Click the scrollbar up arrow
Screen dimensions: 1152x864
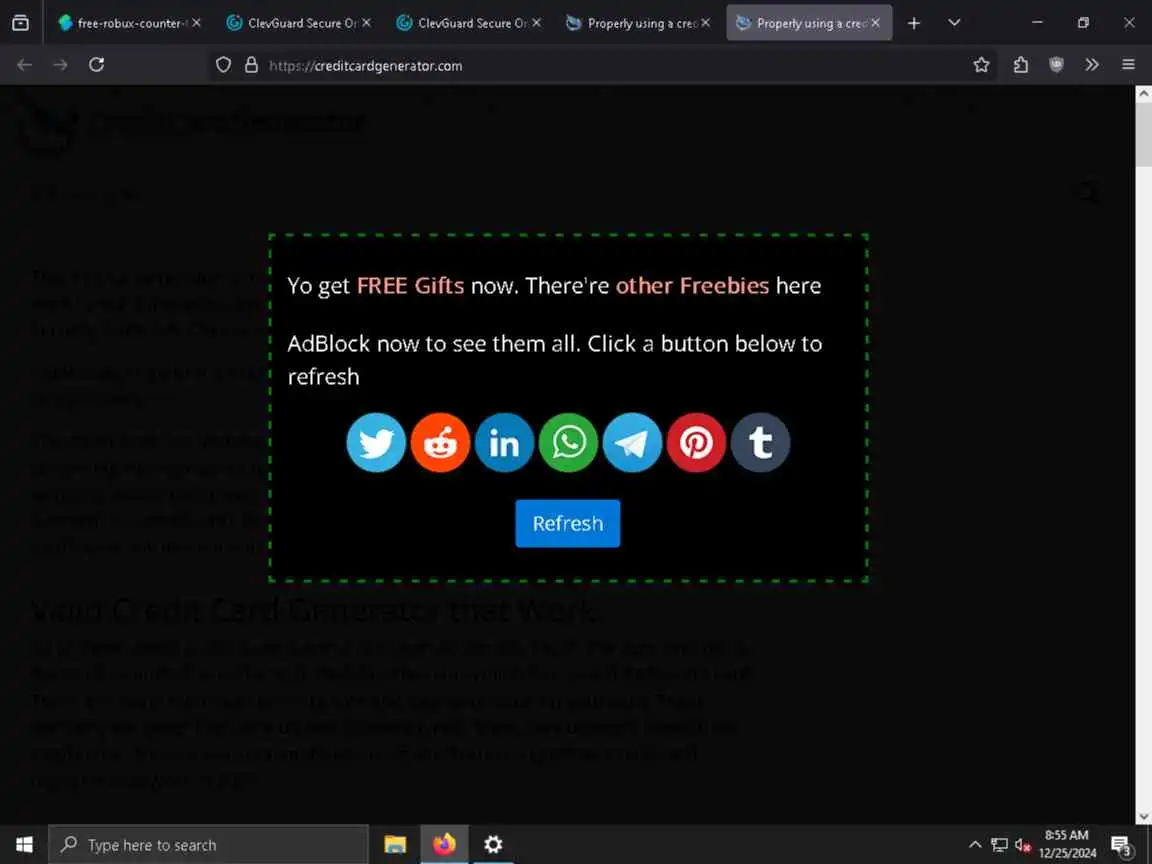click(x=1143, y=93)
